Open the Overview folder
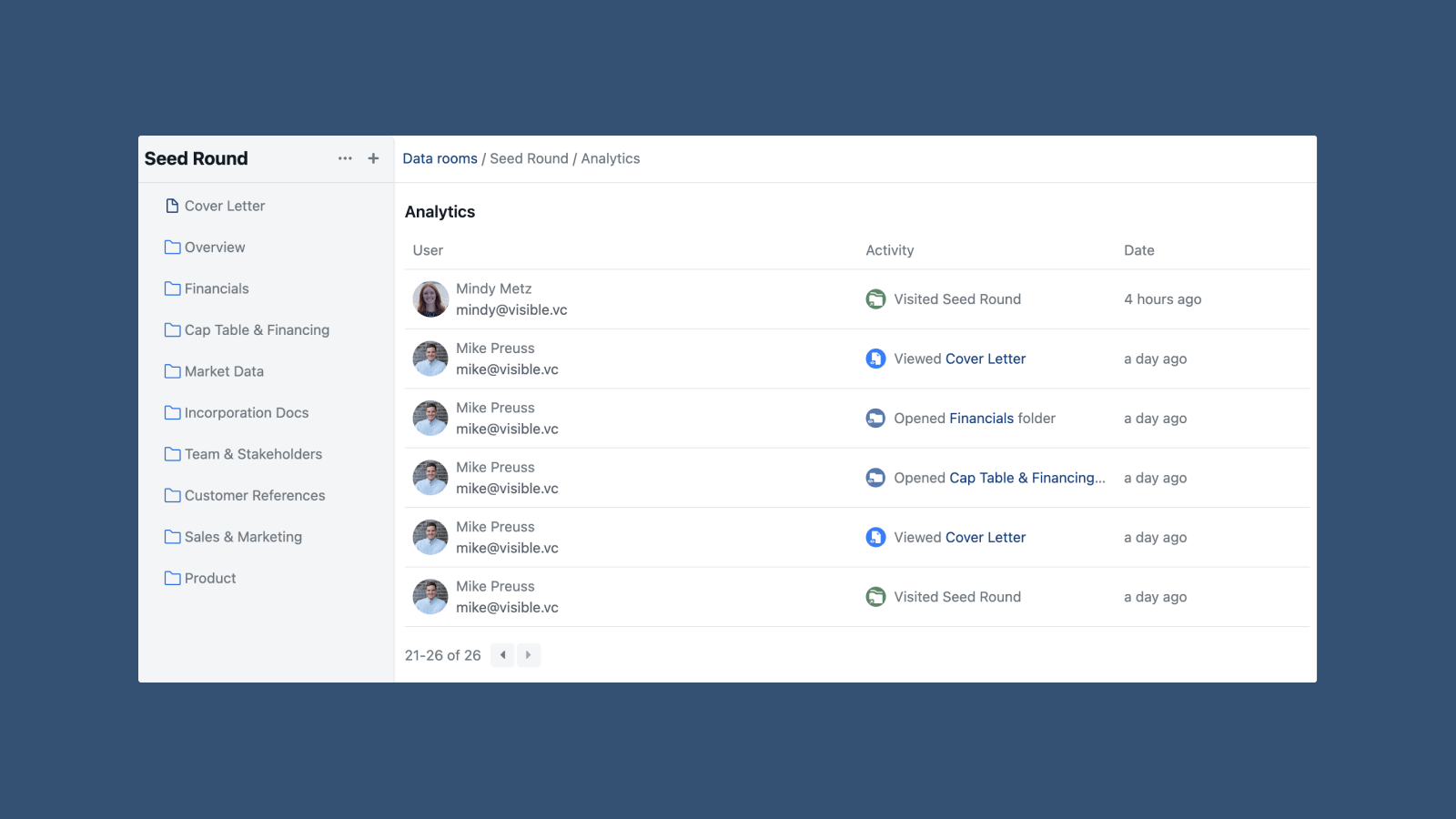Screen dimensions: 1456x819 205,248
